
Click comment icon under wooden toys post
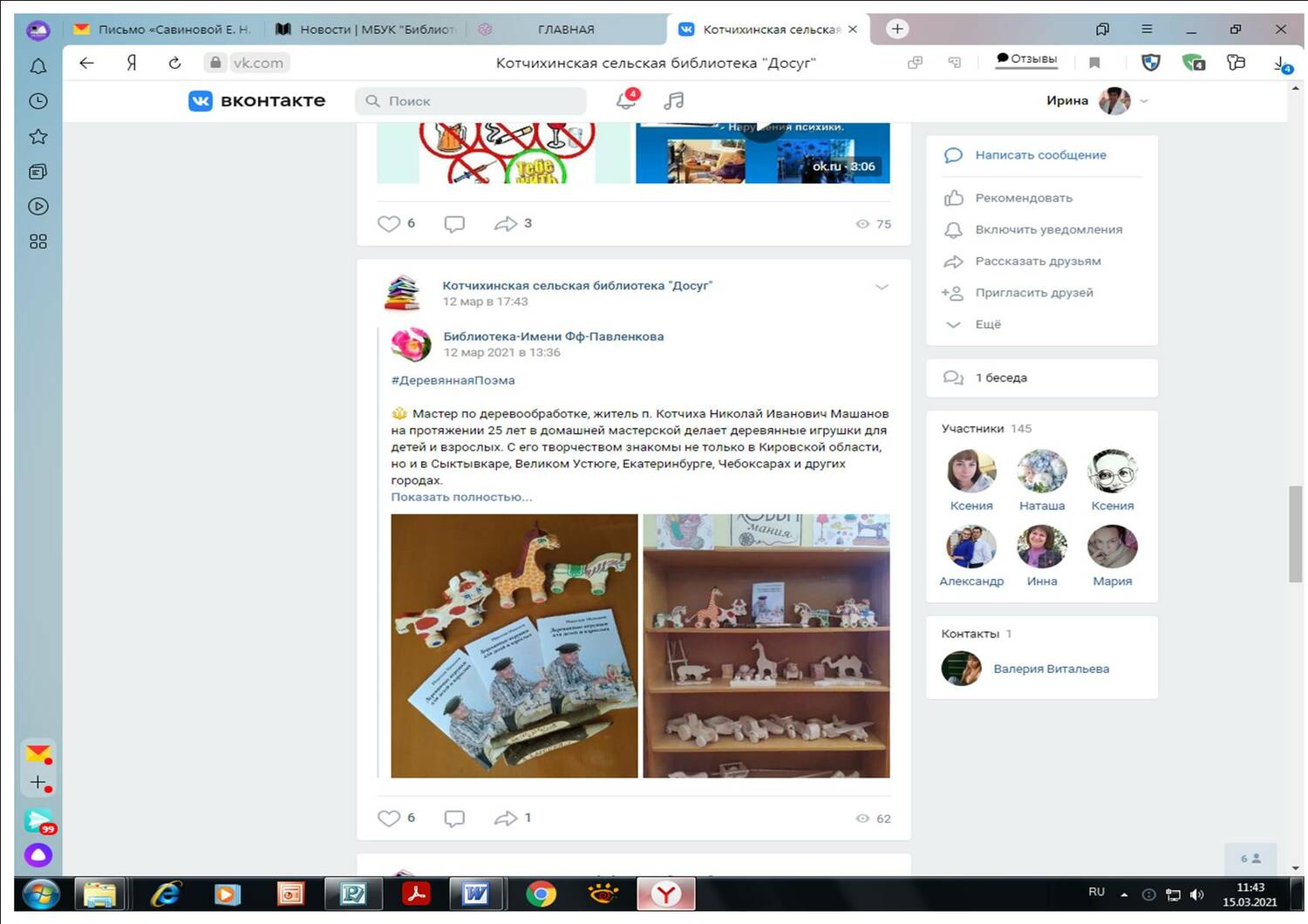pyautogui.click(x=454, y=818)
